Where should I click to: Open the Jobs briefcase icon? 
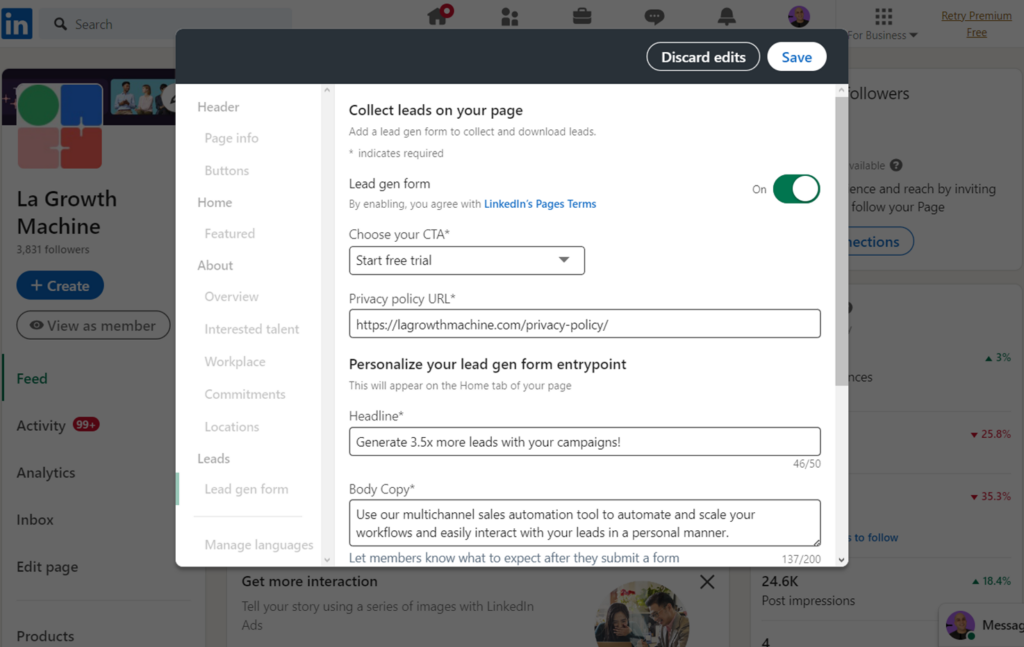point(581,16)
